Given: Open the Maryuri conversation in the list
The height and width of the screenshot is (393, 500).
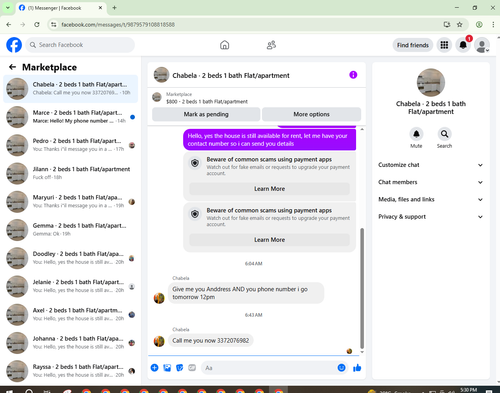Looking at the screenshot, I should point(70,202).
